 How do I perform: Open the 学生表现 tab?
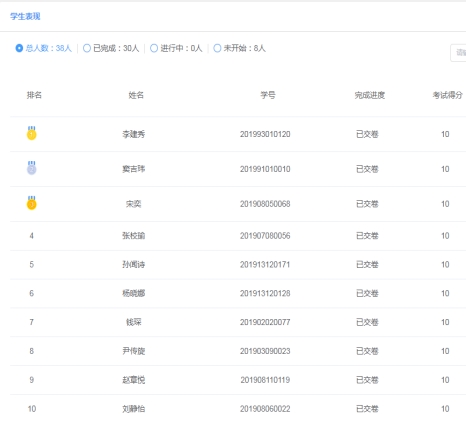(25, 16)
